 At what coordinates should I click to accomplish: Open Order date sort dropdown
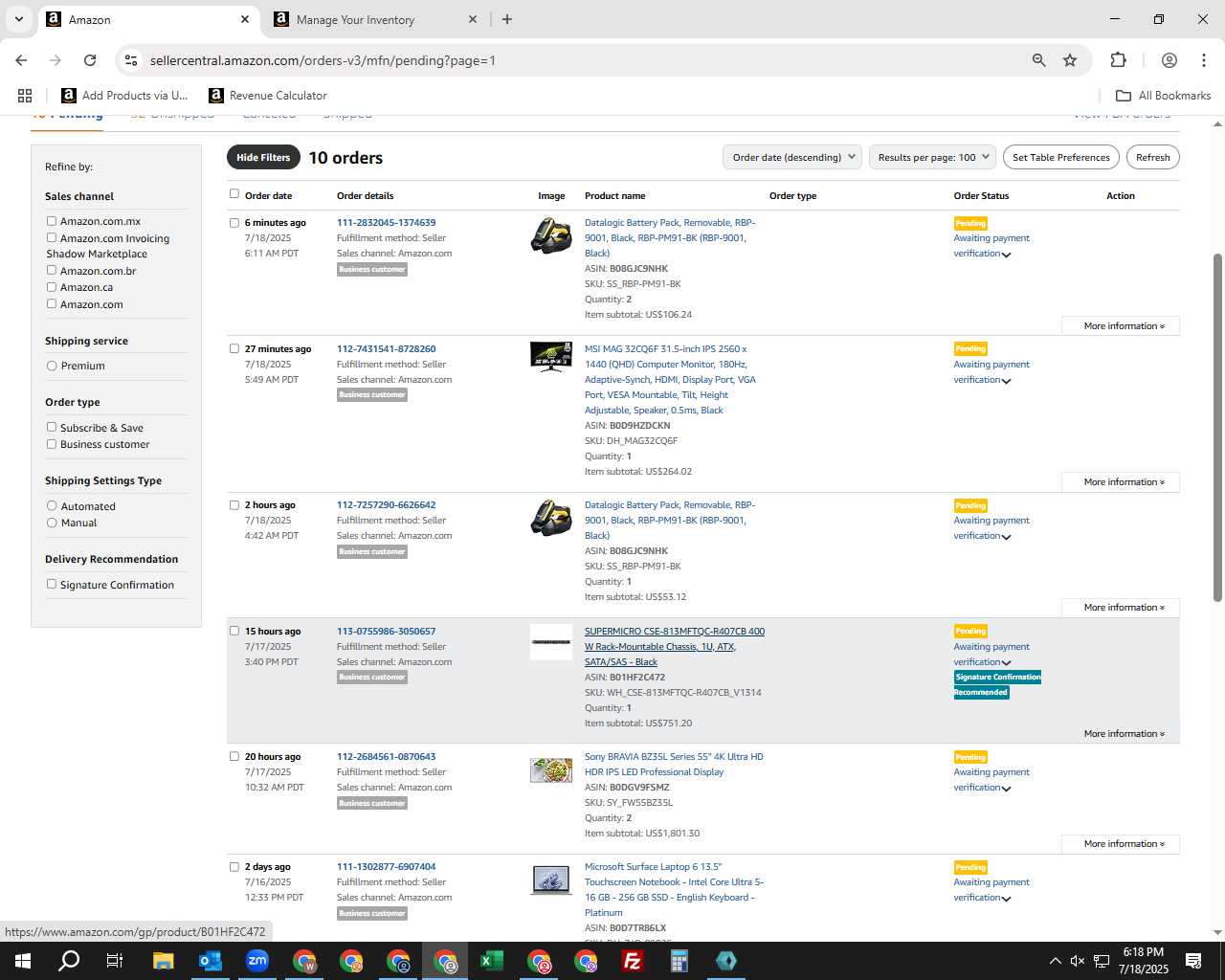pos(792,157)
